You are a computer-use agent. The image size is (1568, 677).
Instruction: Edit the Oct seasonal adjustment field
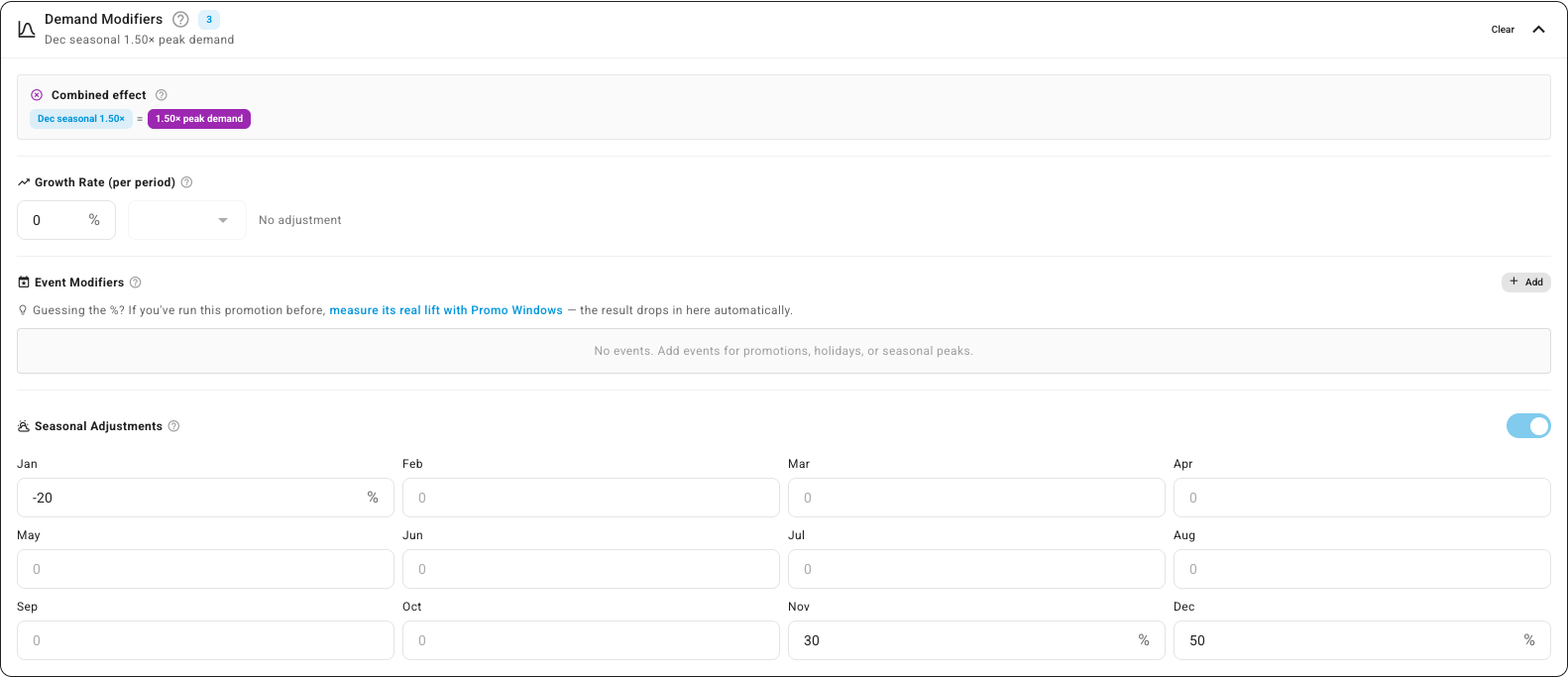591,640
